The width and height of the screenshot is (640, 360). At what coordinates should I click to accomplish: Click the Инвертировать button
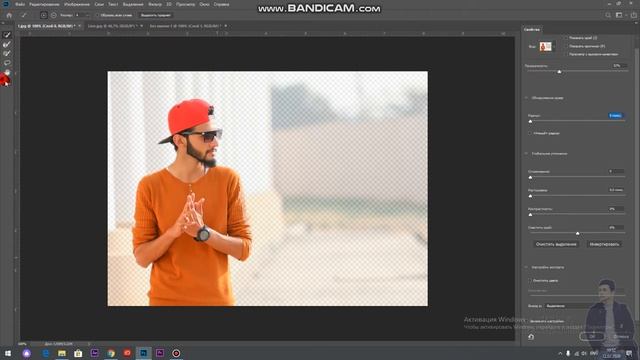(604, 244)
